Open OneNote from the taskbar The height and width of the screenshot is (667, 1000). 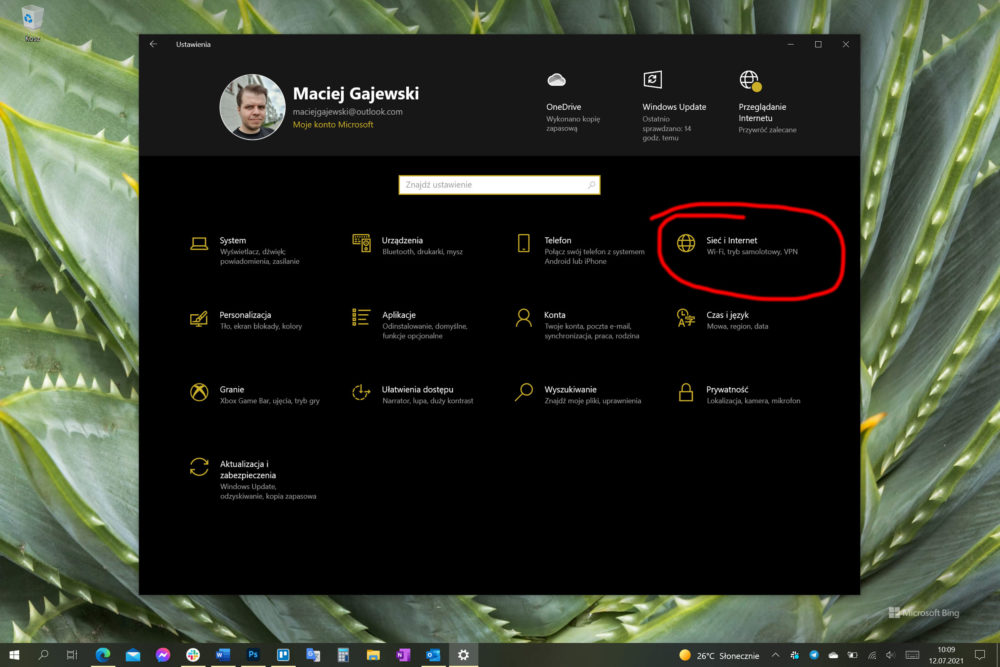[403, 655]
